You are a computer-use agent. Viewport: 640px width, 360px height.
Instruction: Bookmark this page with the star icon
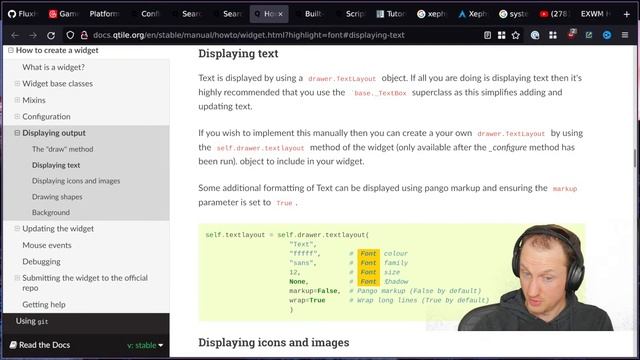click(x=516, y=35)
